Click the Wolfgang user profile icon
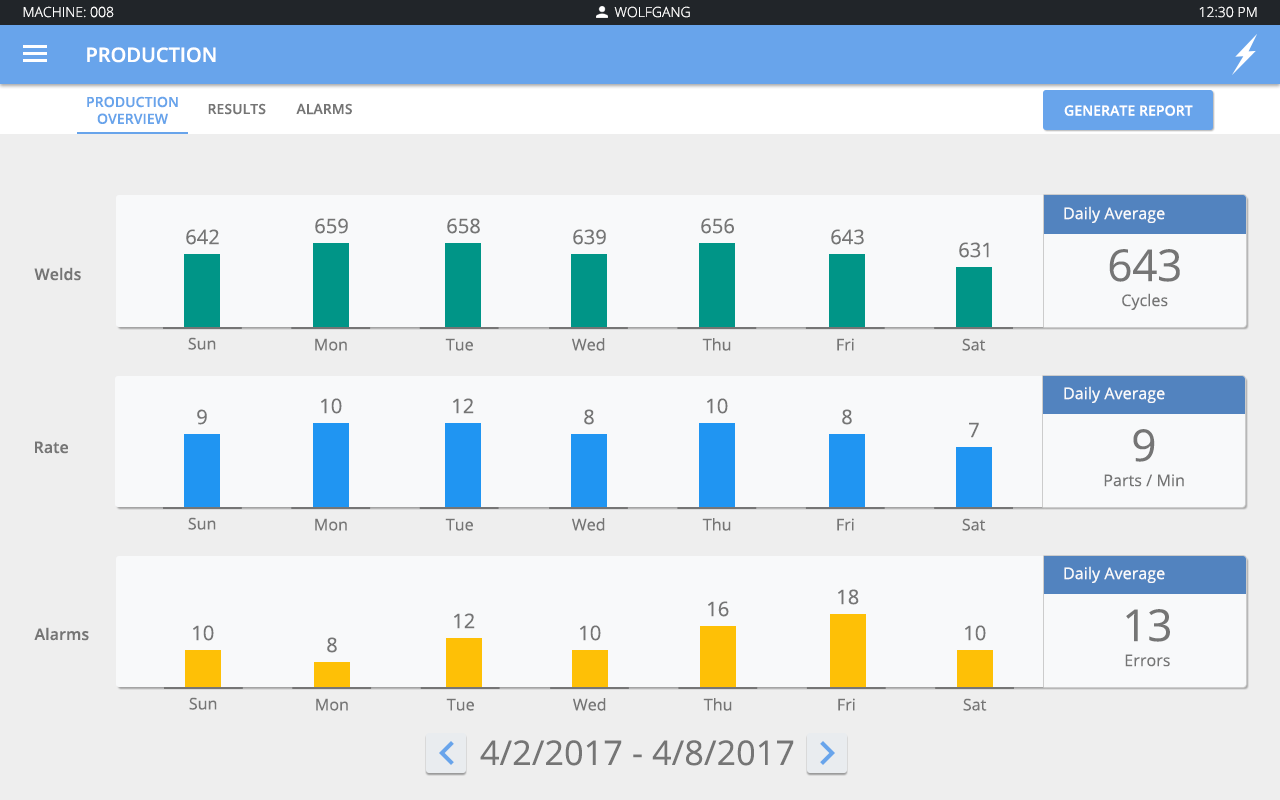Viewport: 1280px width, 800px height. 602,13
